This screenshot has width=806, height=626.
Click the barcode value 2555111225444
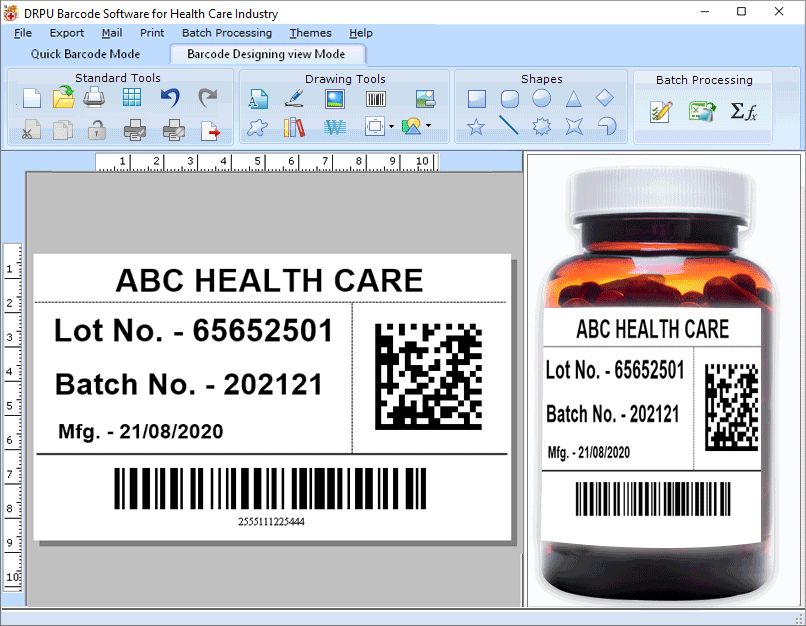pyautogui.click(x=271, y=522)
